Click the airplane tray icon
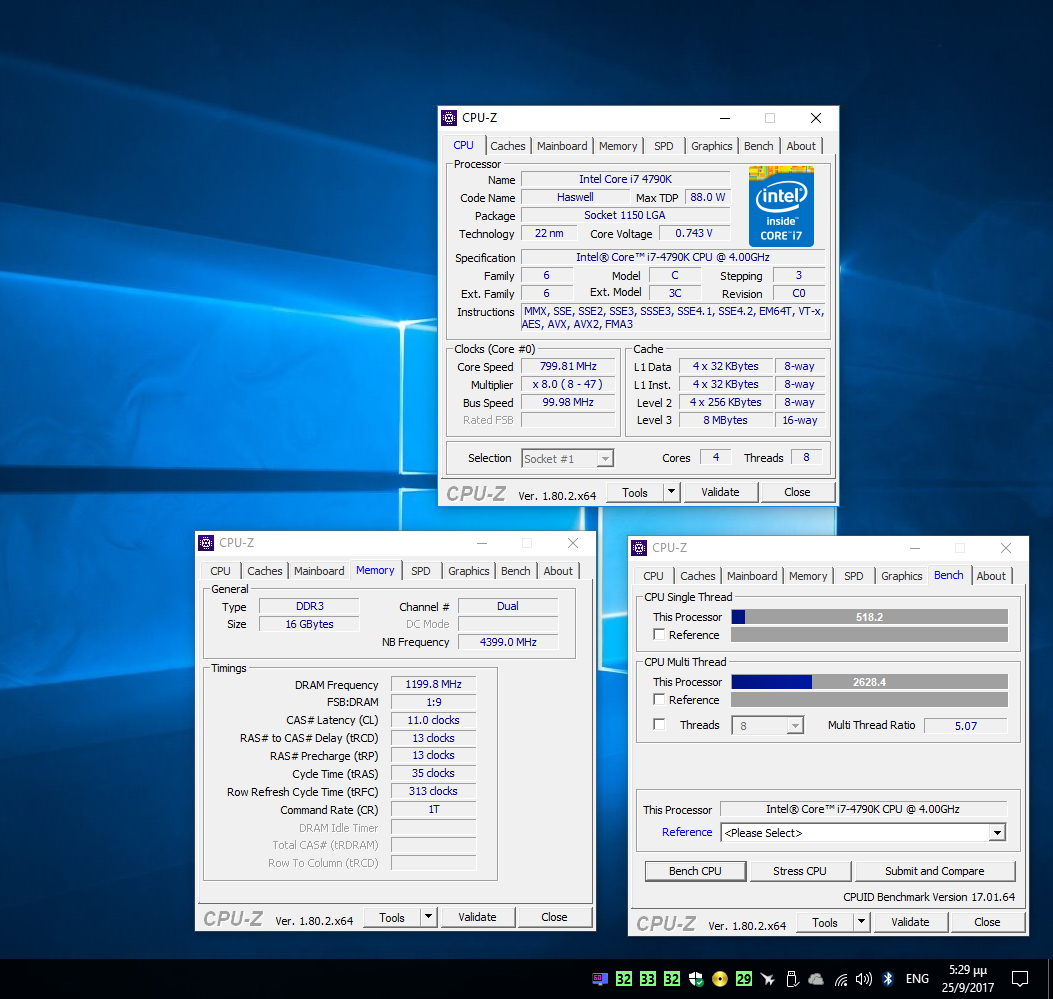Viewport: 1053px width, 999px height. pos(768,979)
